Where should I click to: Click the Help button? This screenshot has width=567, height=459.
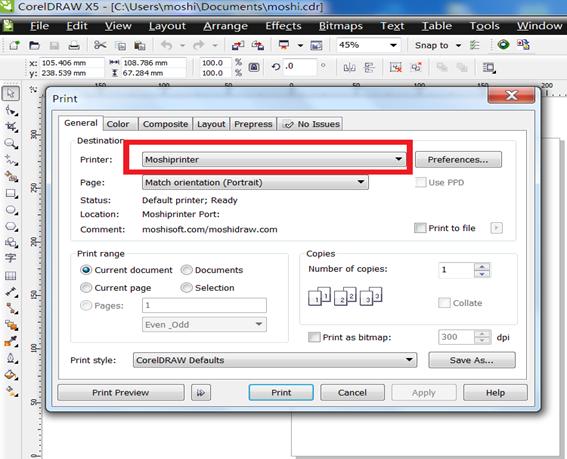point(495,392)
